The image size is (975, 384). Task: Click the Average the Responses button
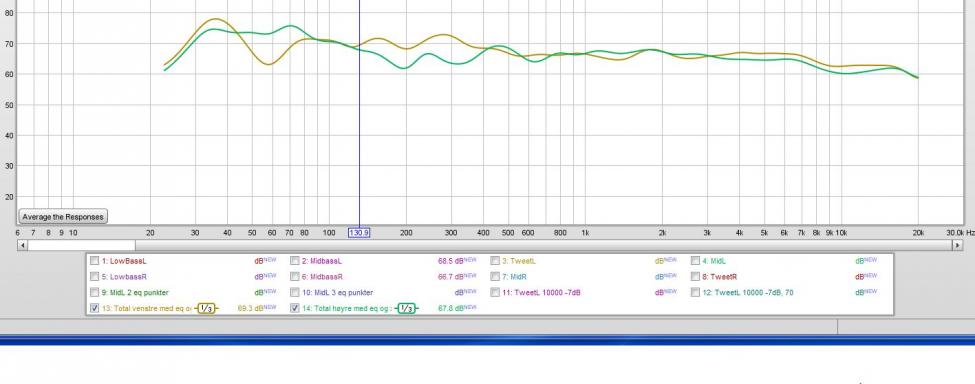63,217
